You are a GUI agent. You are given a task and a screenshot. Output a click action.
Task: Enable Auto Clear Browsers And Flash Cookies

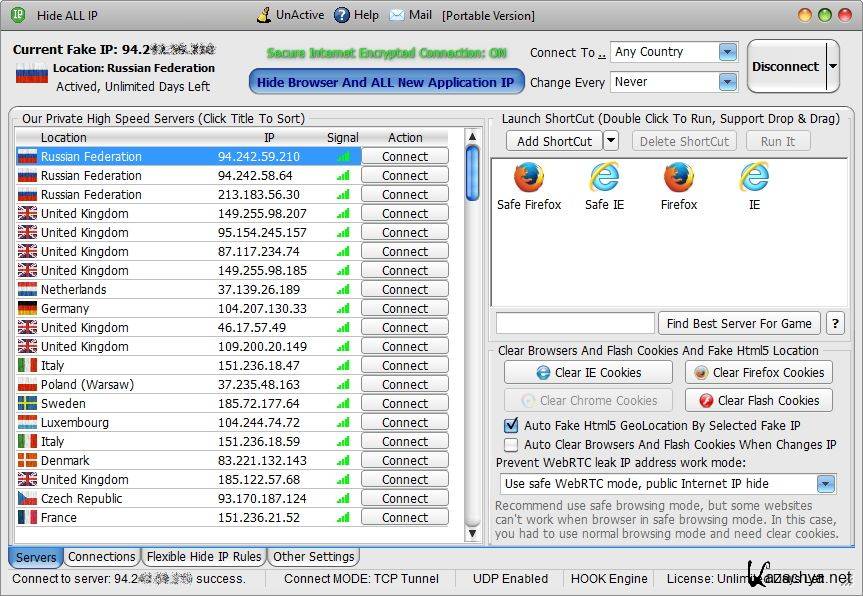[x=512, y=445]
